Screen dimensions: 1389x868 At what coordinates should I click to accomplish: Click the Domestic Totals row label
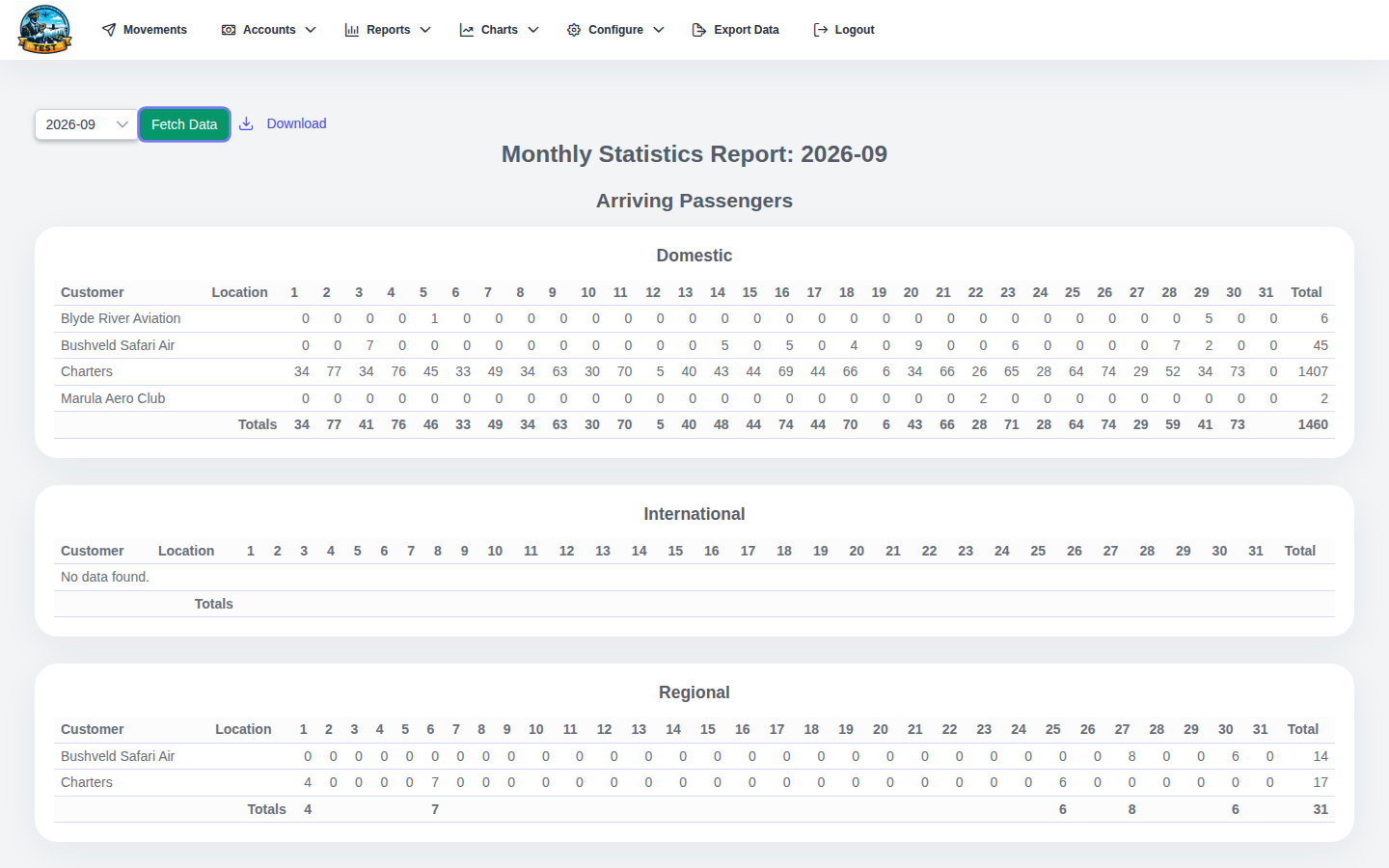point(258,424)
